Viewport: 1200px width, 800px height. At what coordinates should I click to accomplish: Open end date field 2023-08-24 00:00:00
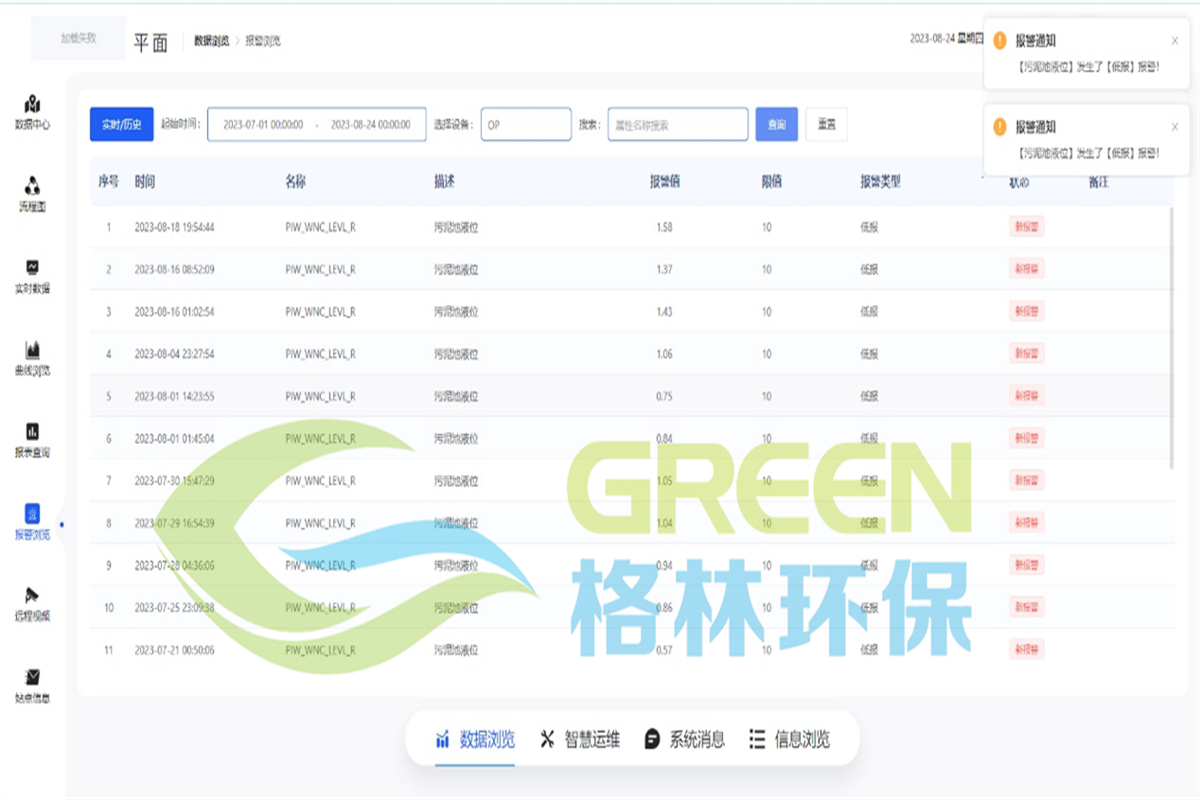pos(371,125)
